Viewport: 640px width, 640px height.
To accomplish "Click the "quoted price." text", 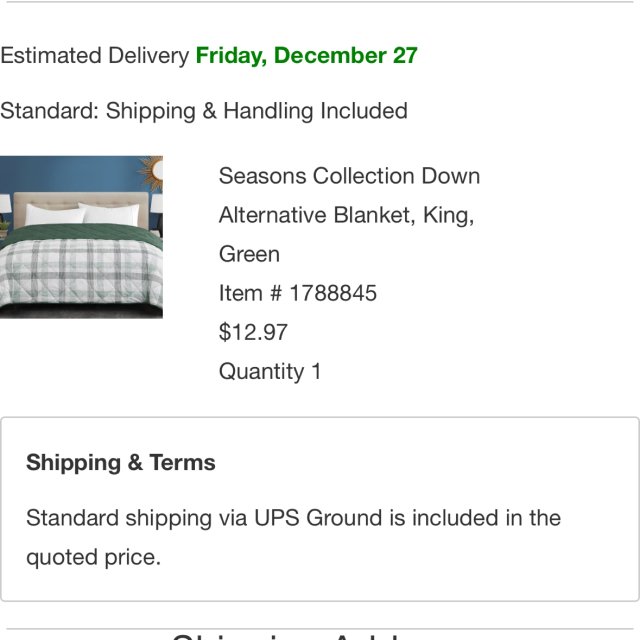I will tap(93, 557).
